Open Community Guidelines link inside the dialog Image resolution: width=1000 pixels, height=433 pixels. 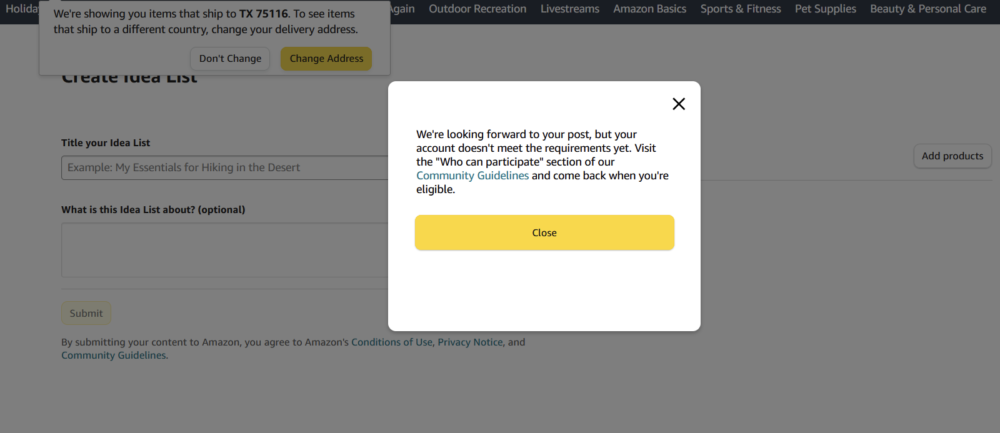click(x=472, y=176)
